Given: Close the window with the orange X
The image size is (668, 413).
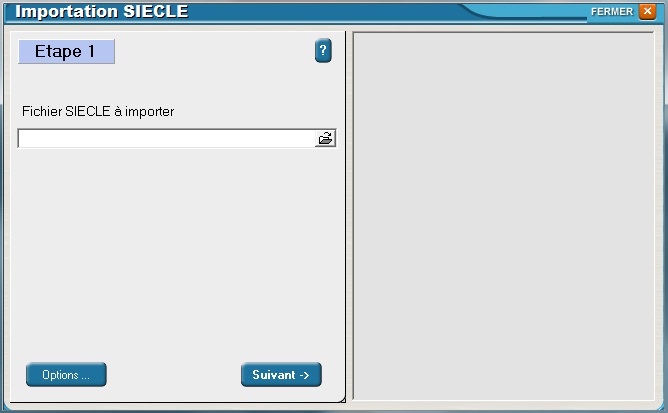Looking at the screenshot, I should (x=648, y=11).
